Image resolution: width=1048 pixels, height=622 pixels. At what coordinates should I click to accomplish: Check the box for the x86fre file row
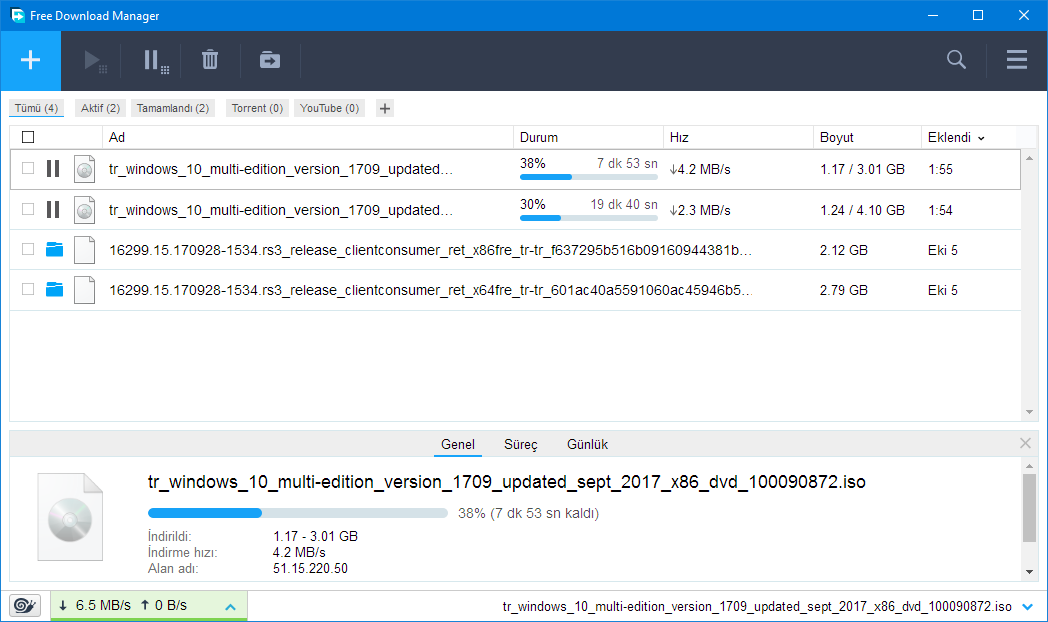coord(27,249)
